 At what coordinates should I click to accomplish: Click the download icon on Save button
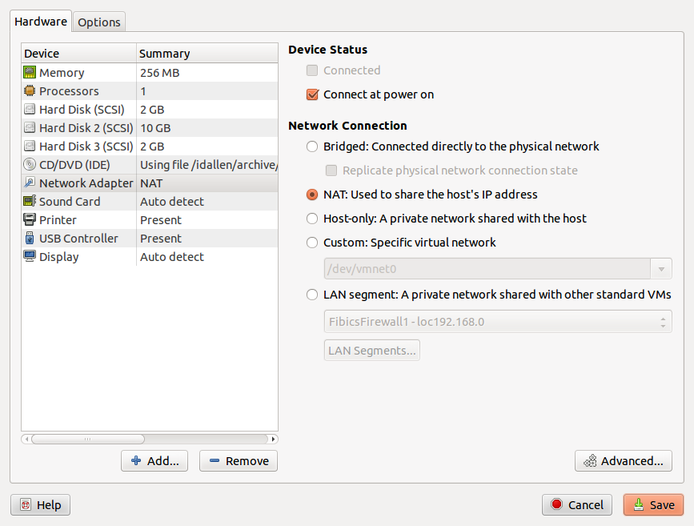639,505
